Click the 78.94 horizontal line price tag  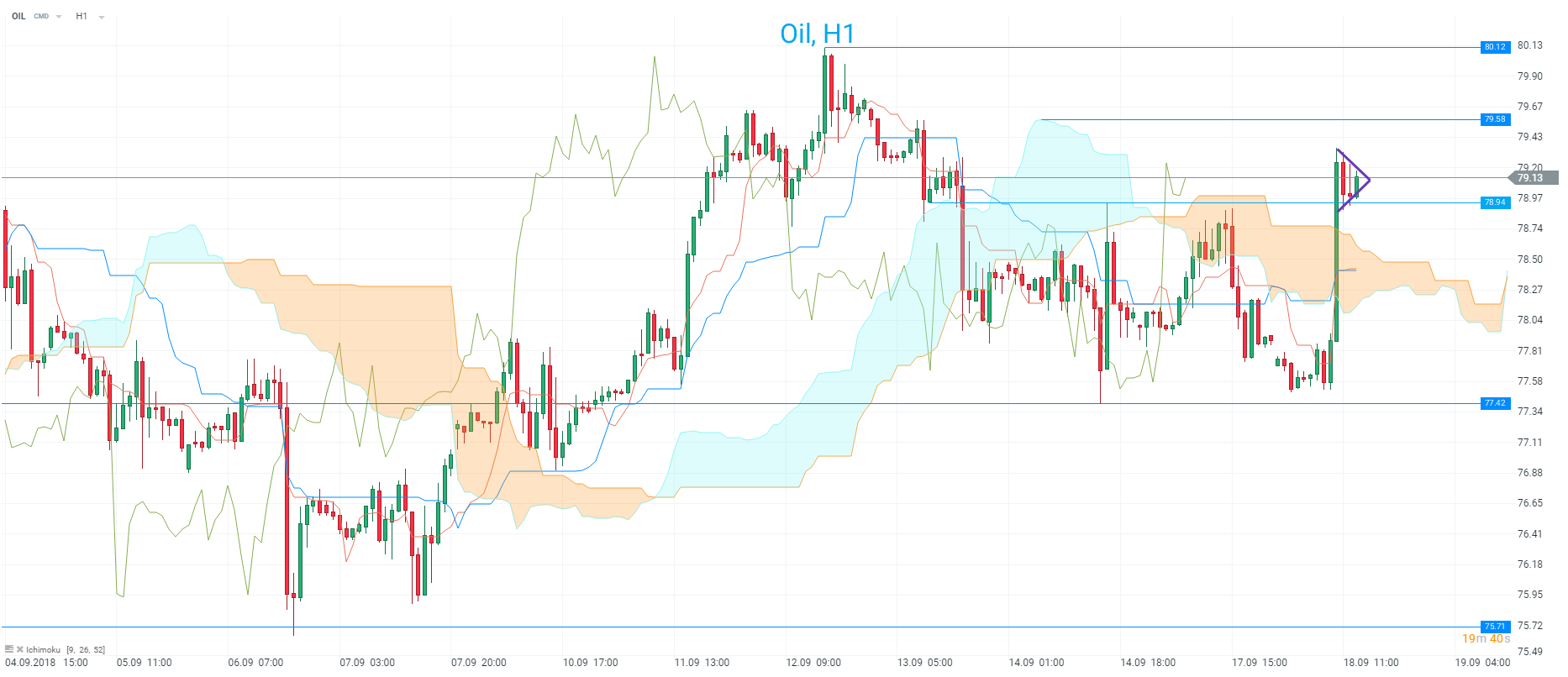point(1495,202)
